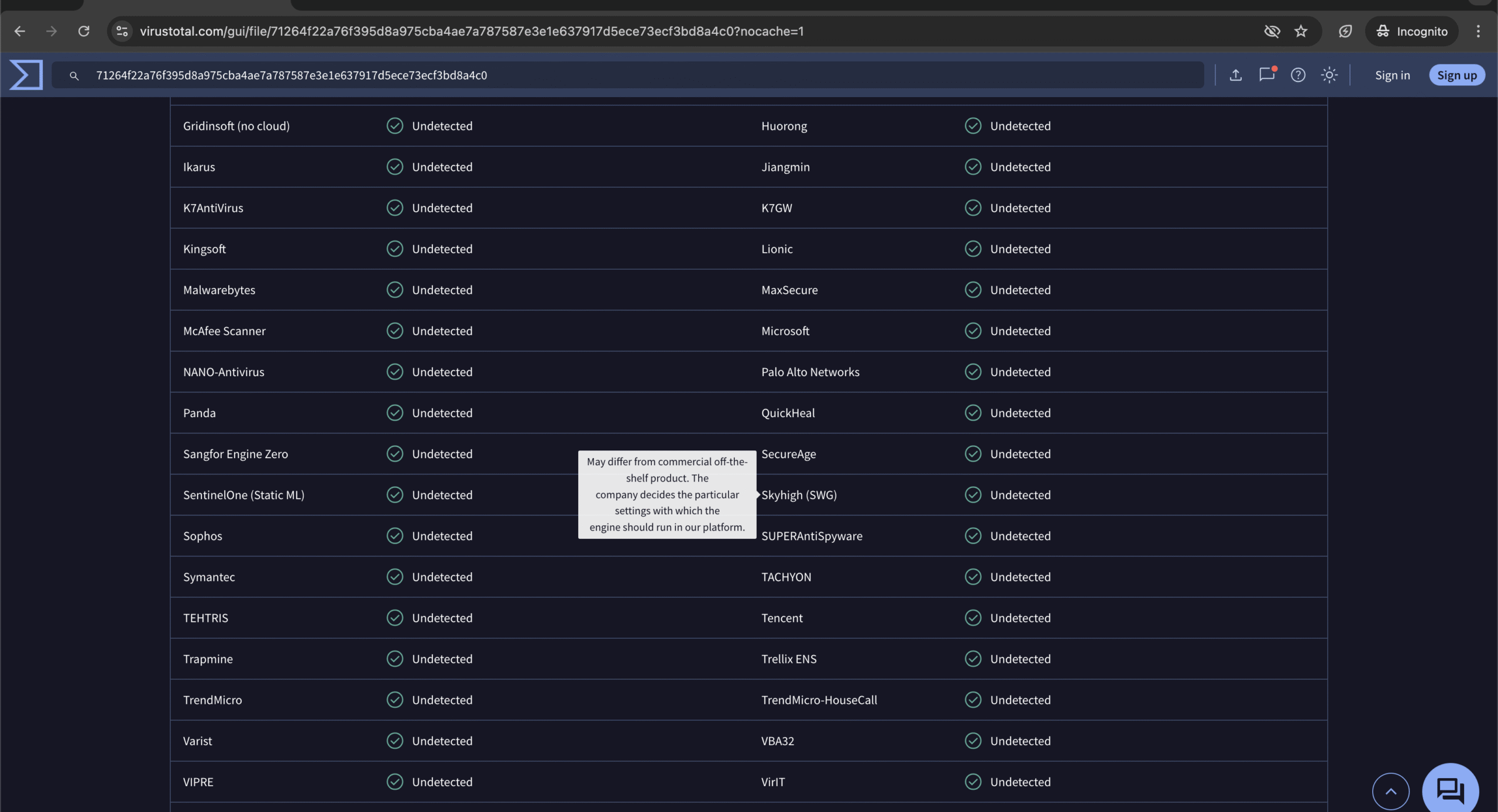
Task: Open the notifications chat icon
Action: (1266, 75)
